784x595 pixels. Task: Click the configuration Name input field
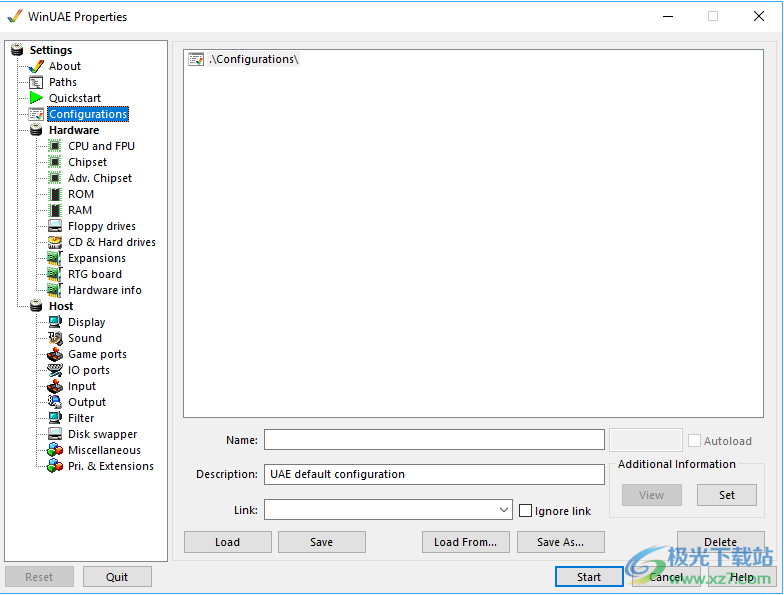point(434,440)
